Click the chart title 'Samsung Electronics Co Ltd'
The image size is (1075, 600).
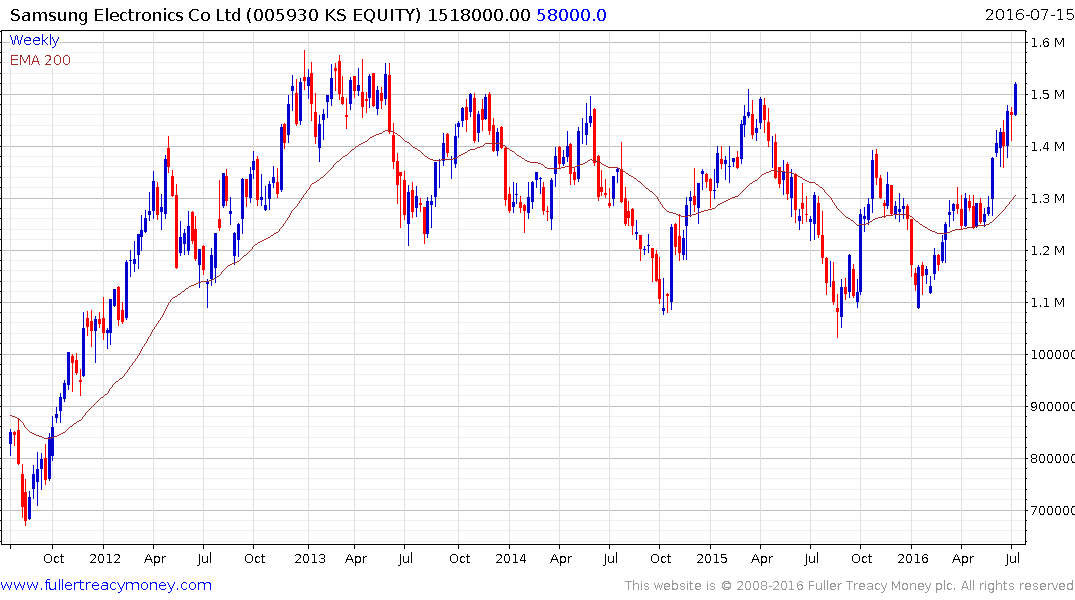coord(125,15)
